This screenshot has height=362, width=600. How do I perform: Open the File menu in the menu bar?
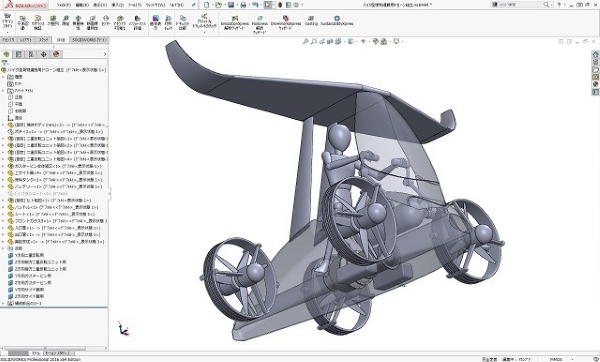point(64,5)
